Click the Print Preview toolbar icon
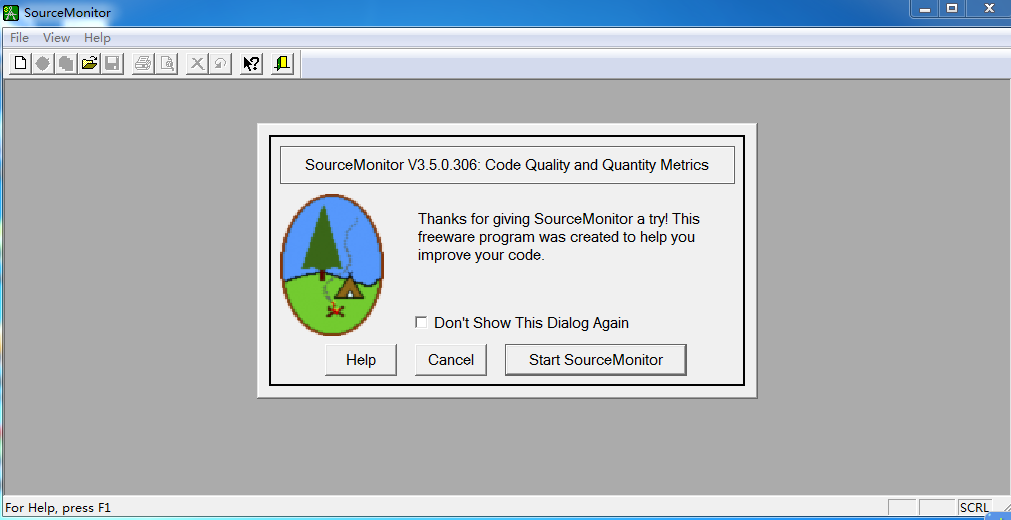This screenshot has height=520, width=1011. coord(166,63)
